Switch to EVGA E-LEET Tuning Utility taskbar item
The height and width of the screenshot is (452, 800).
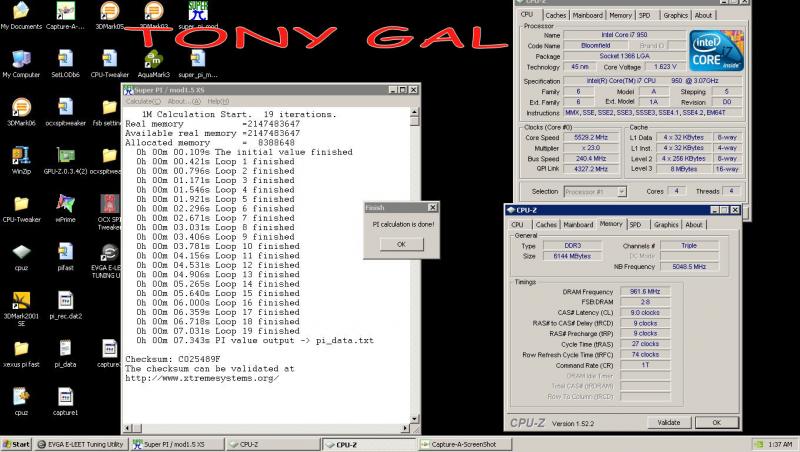pyautogui.click(x=81, y=444)
